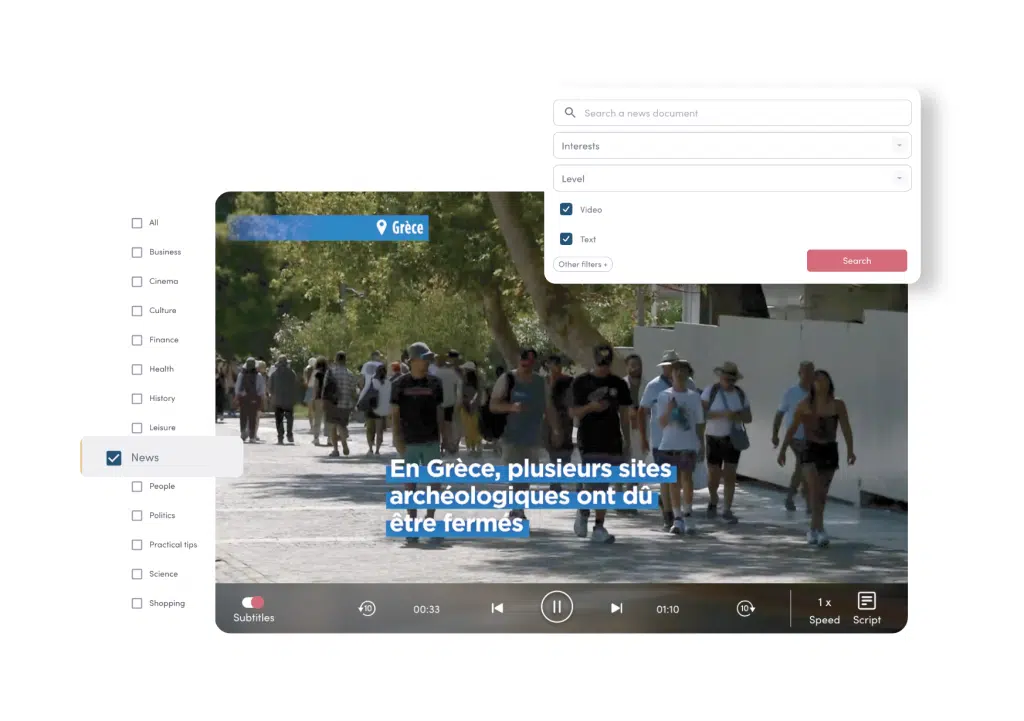Click the subtitle text 'être fermés'
This screenshot has height=721, width=1024.
click(456, 523)
